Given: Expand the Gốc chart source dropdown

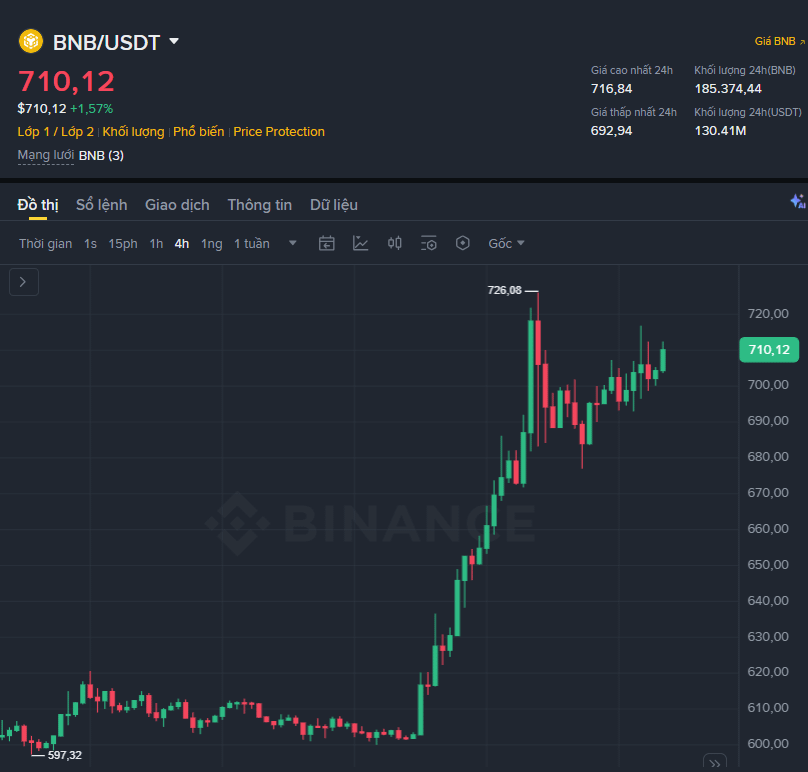Looking at the screenshot, I should coord(506,243).
